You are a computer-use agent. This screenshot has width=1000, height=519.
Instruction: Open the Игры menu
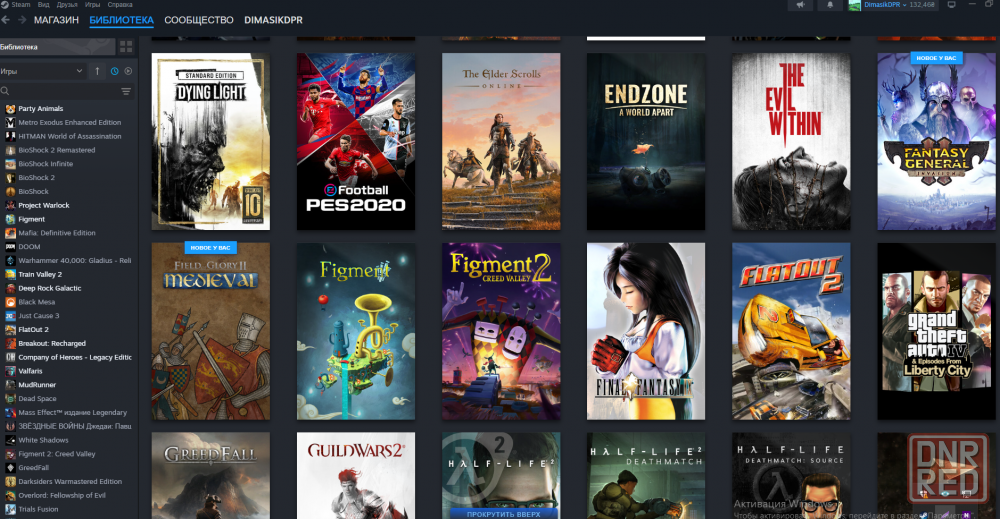(x=92, y=4)
